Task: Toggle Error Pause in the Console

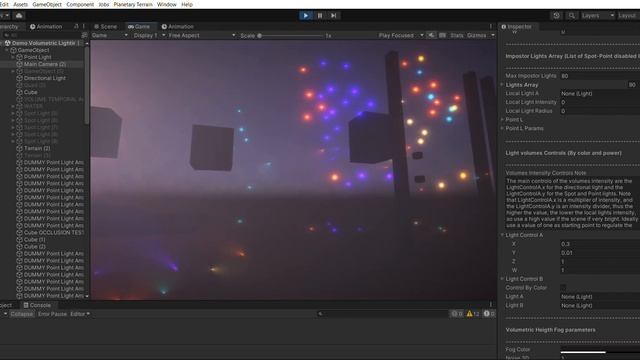Action: [x=52, y=314]
